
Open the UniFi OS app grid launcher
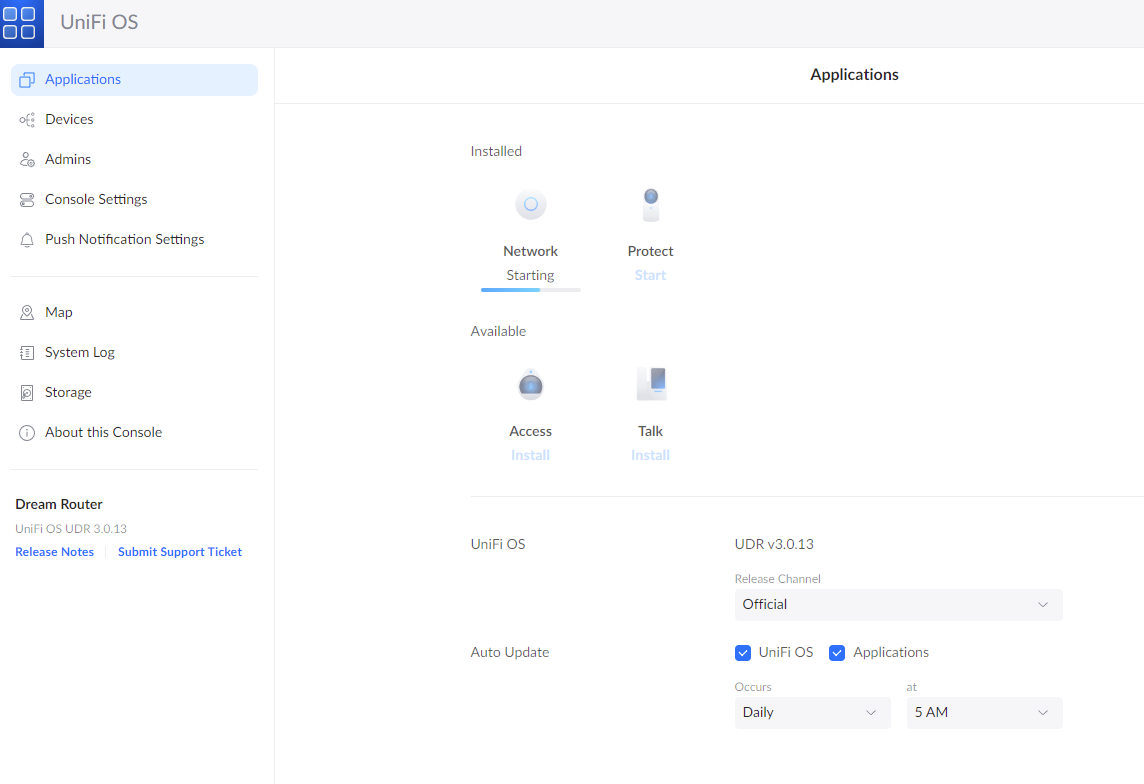[20, 23]
